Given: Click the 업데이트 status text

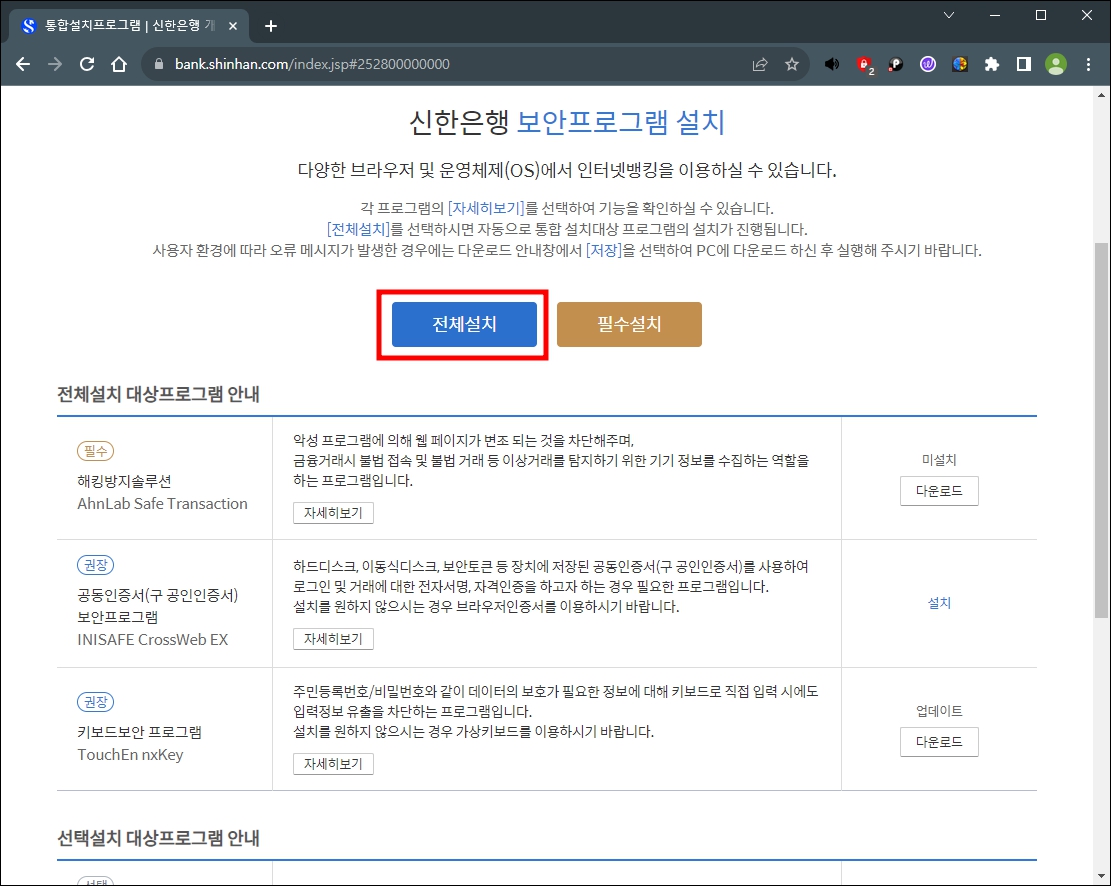Looking at the screenshot, I should 939,711.
